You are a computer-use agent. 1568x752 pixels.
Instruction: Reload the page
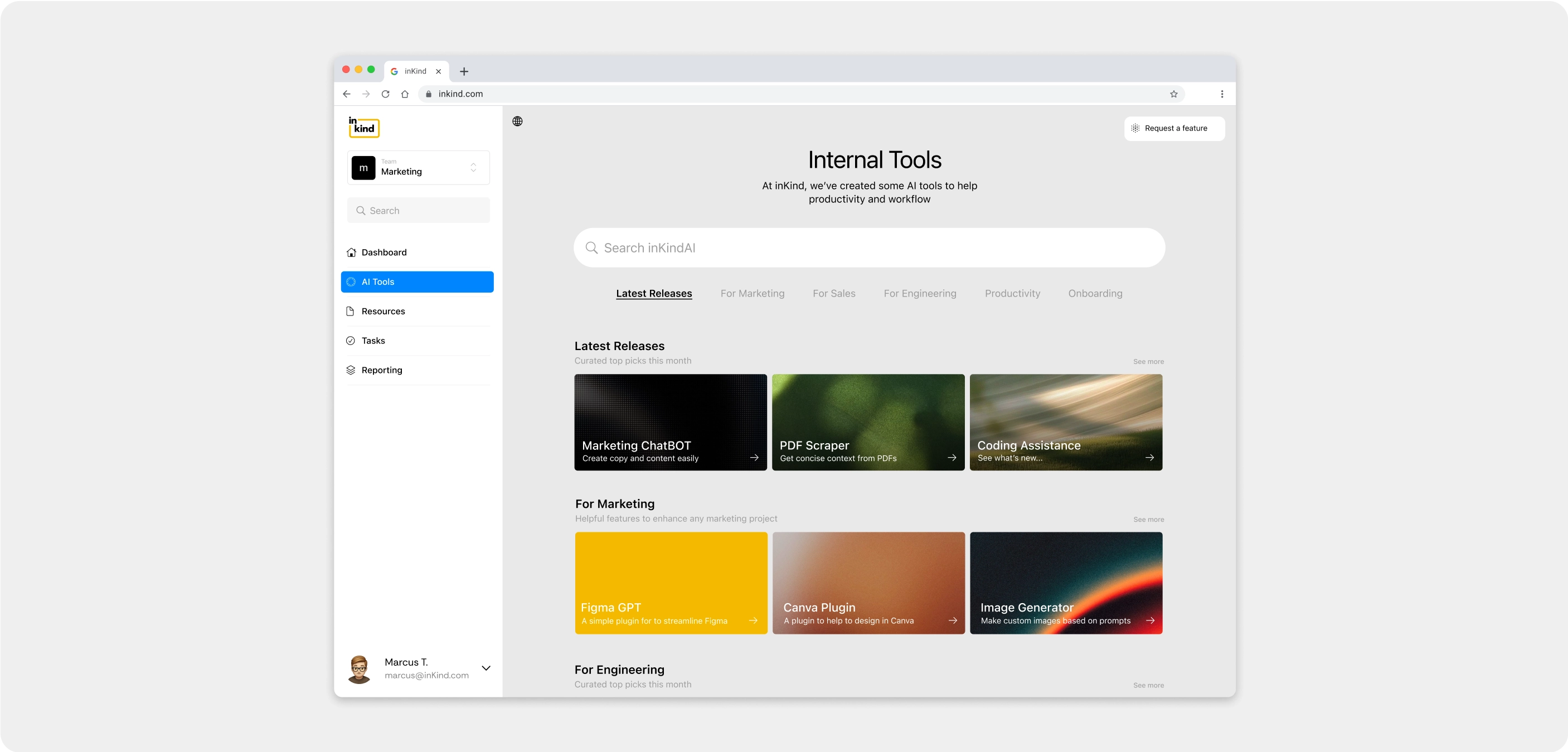point(385,94)
